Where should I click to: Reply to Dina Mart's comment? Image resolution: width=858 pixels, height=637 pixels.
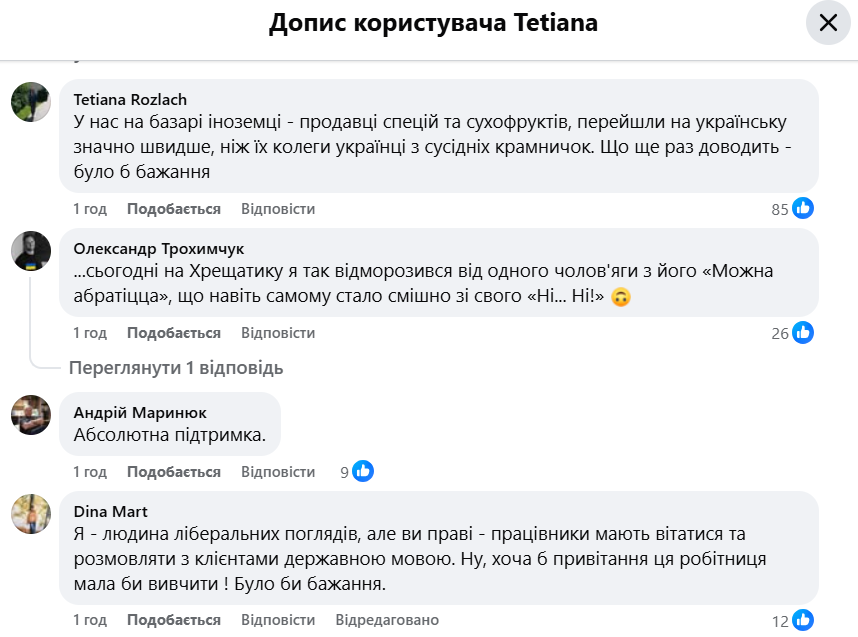[x=278, y=620]
